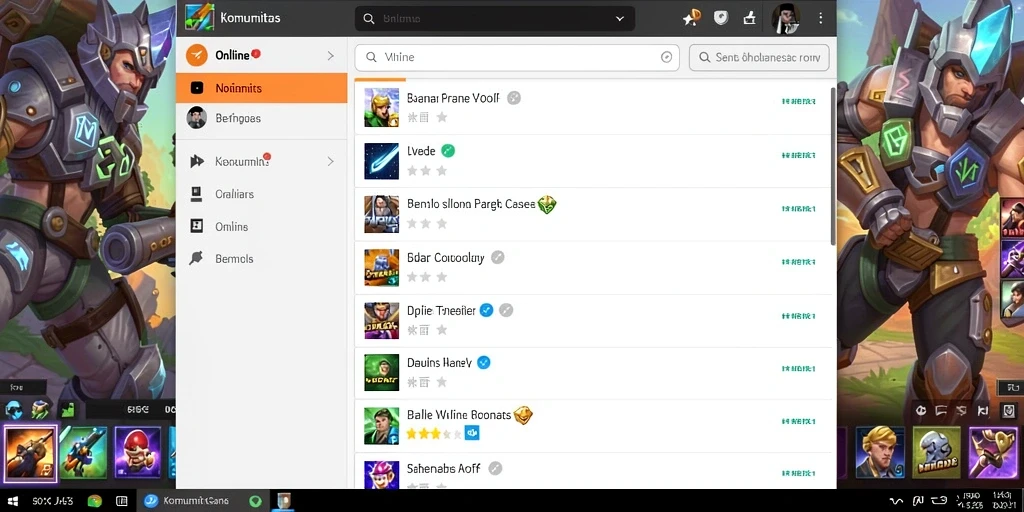Click the blue verified badge beside Dauins Hanely
1024x512 pixels.
pyautogui.click(x=484, y=362)
